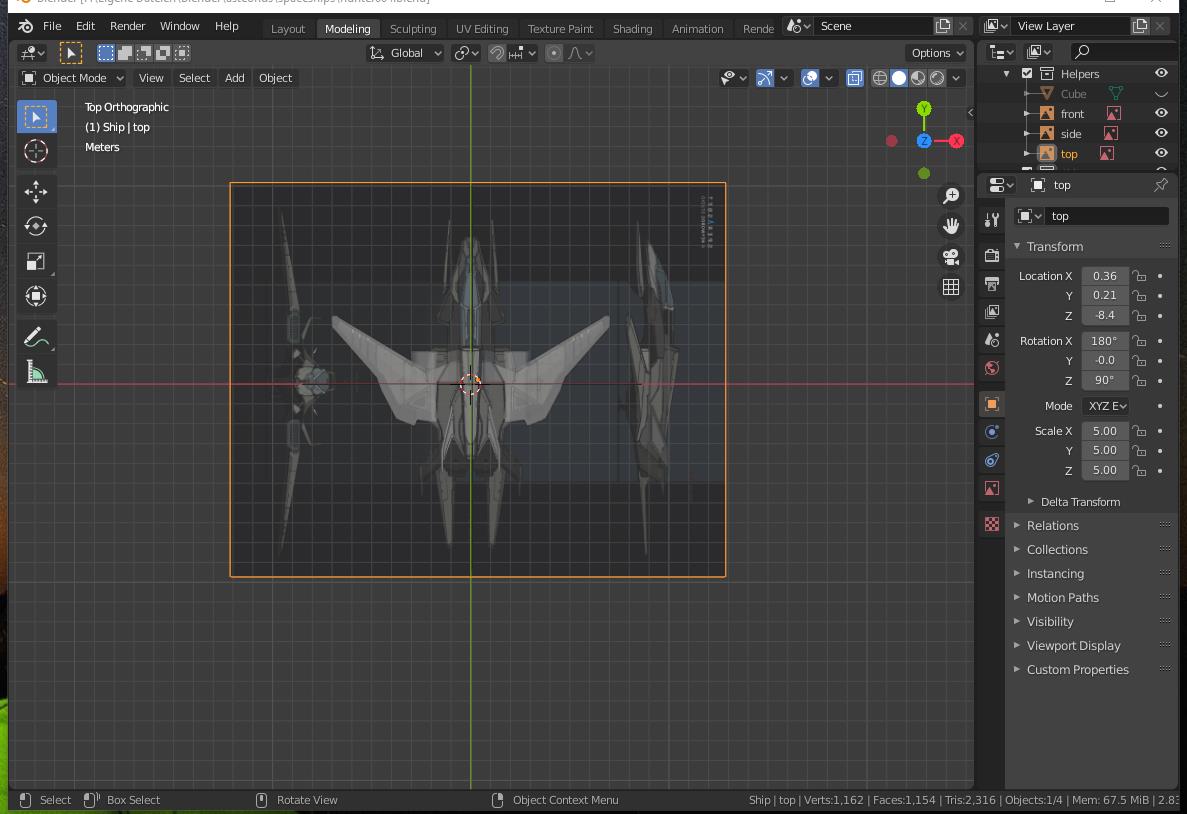The height and width of the screenshot is (814, 1187).
Task: Click the Options button in the header
Action: coord(937,53)
